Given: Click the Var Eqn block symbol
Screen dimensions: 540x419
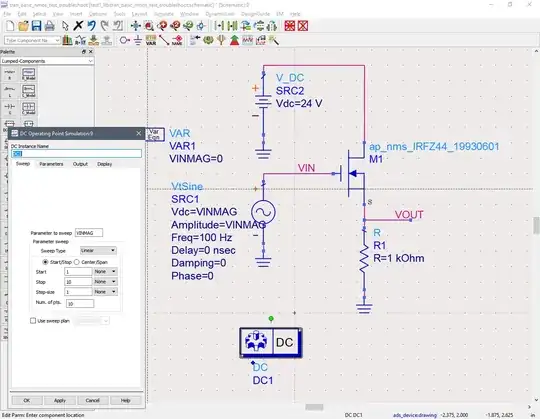Looking at the screenshot, I should 154,134.
